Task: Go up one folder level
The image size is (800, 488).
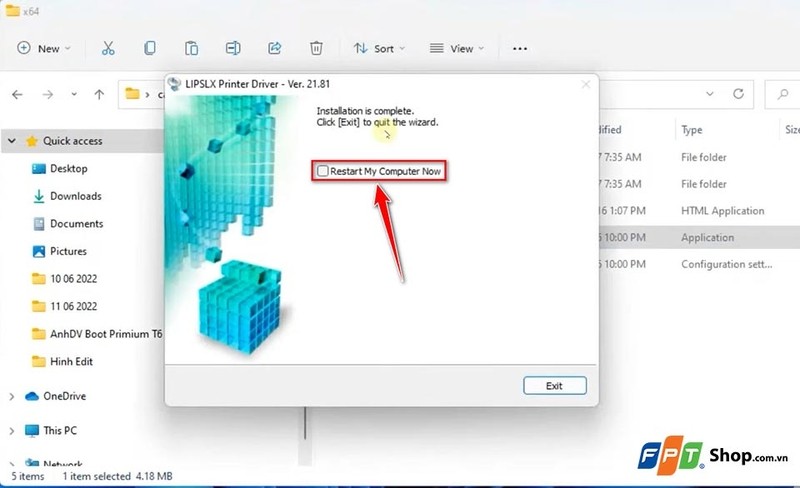Action: [x=99, y=94]
